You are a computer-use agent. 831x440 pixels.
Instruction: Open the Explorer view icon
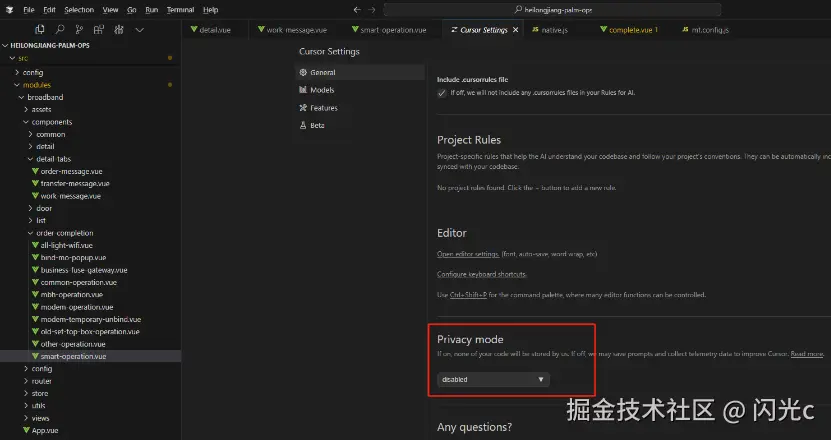(39, 30)
